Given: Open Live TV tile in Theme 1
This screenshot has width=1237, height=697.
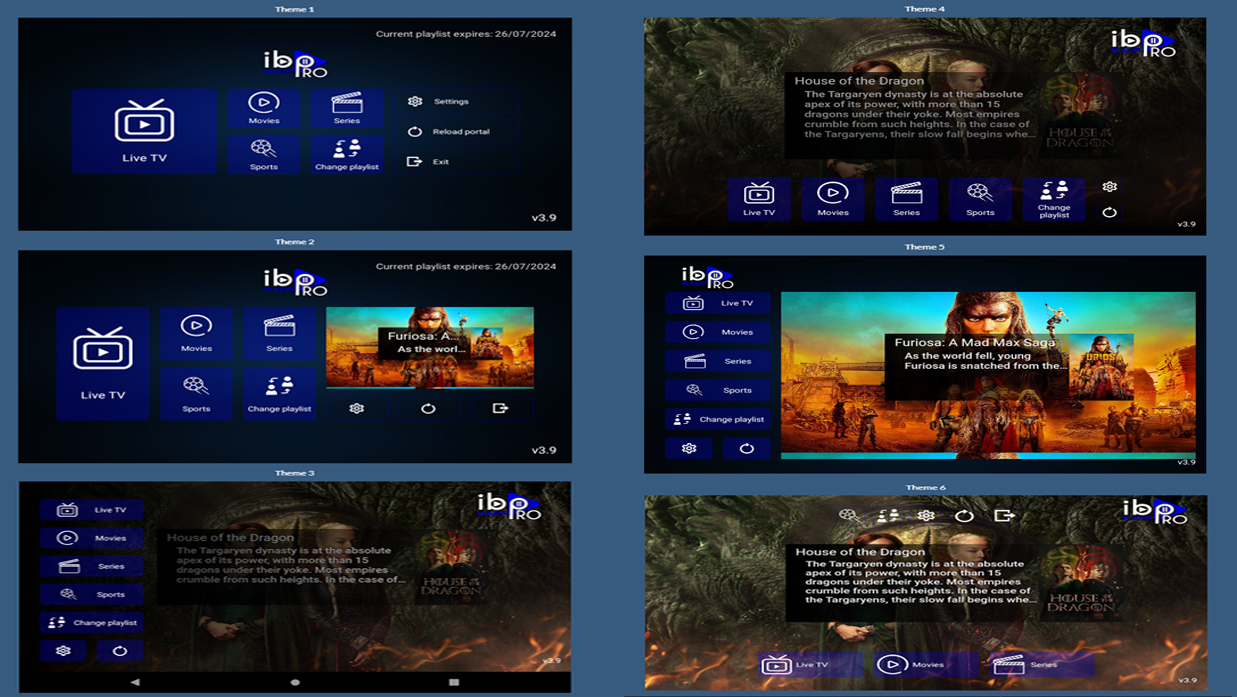Looking at the screenshot, I should pos(144,131).
